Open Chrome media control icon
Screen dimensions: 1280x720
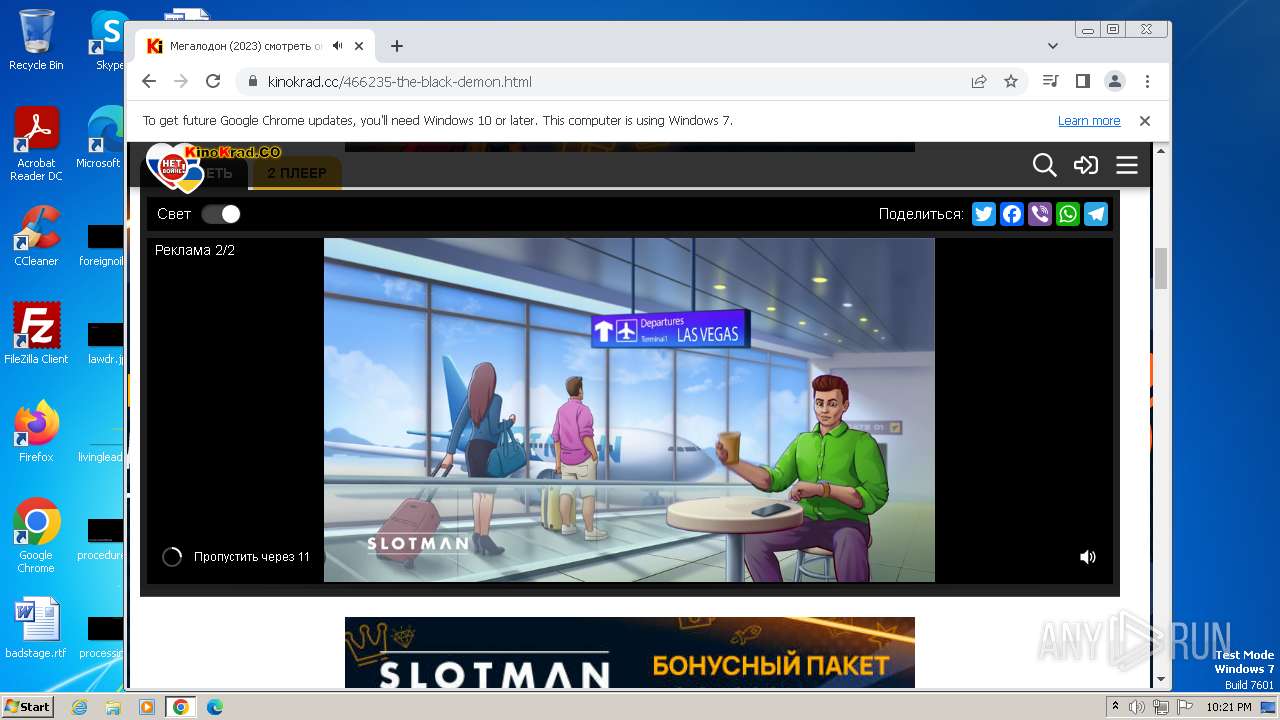[1050, 81]
